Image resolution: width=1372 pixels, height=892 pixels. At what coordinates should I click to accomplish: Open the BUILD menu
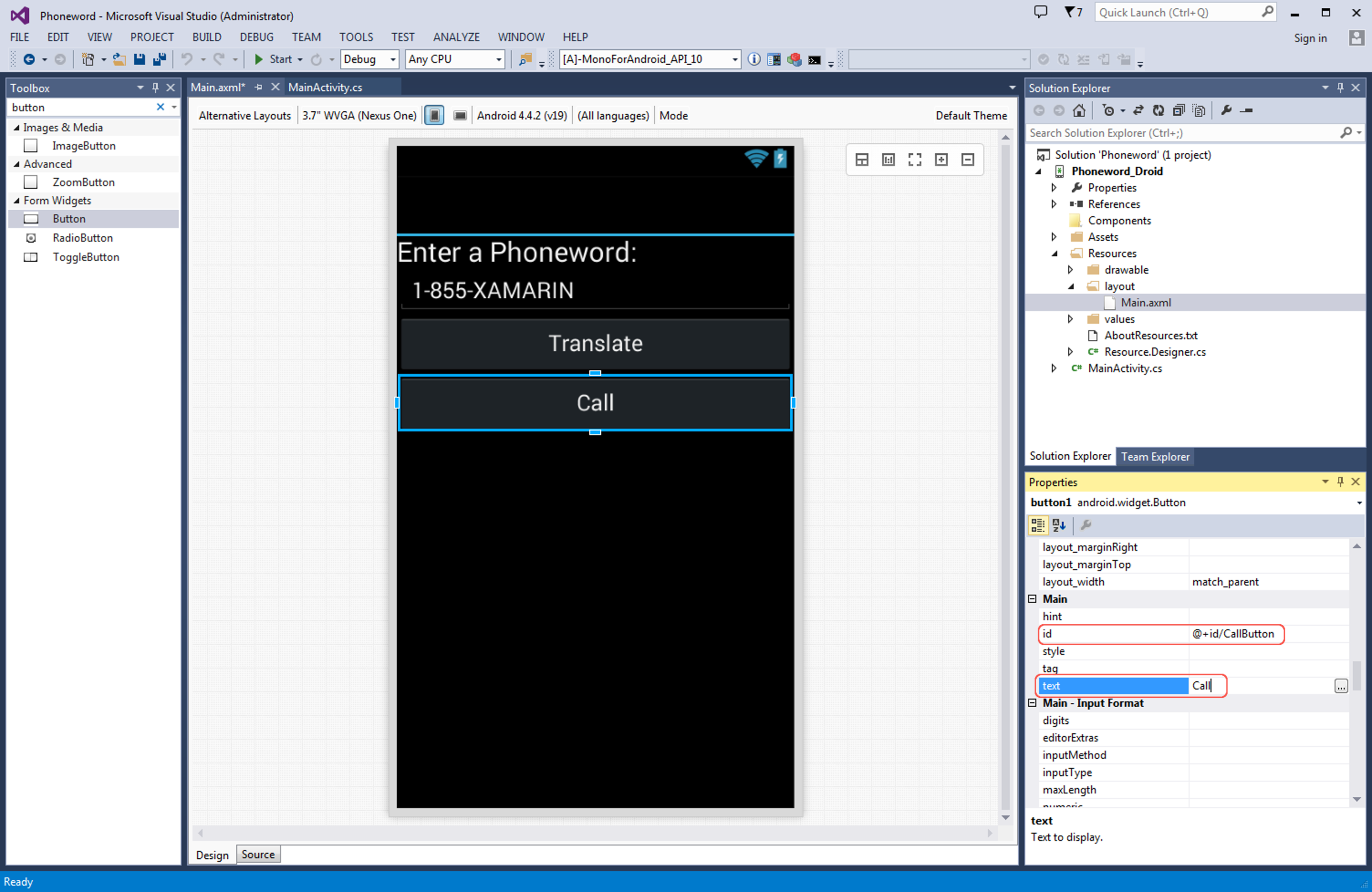tap(206, 37)
